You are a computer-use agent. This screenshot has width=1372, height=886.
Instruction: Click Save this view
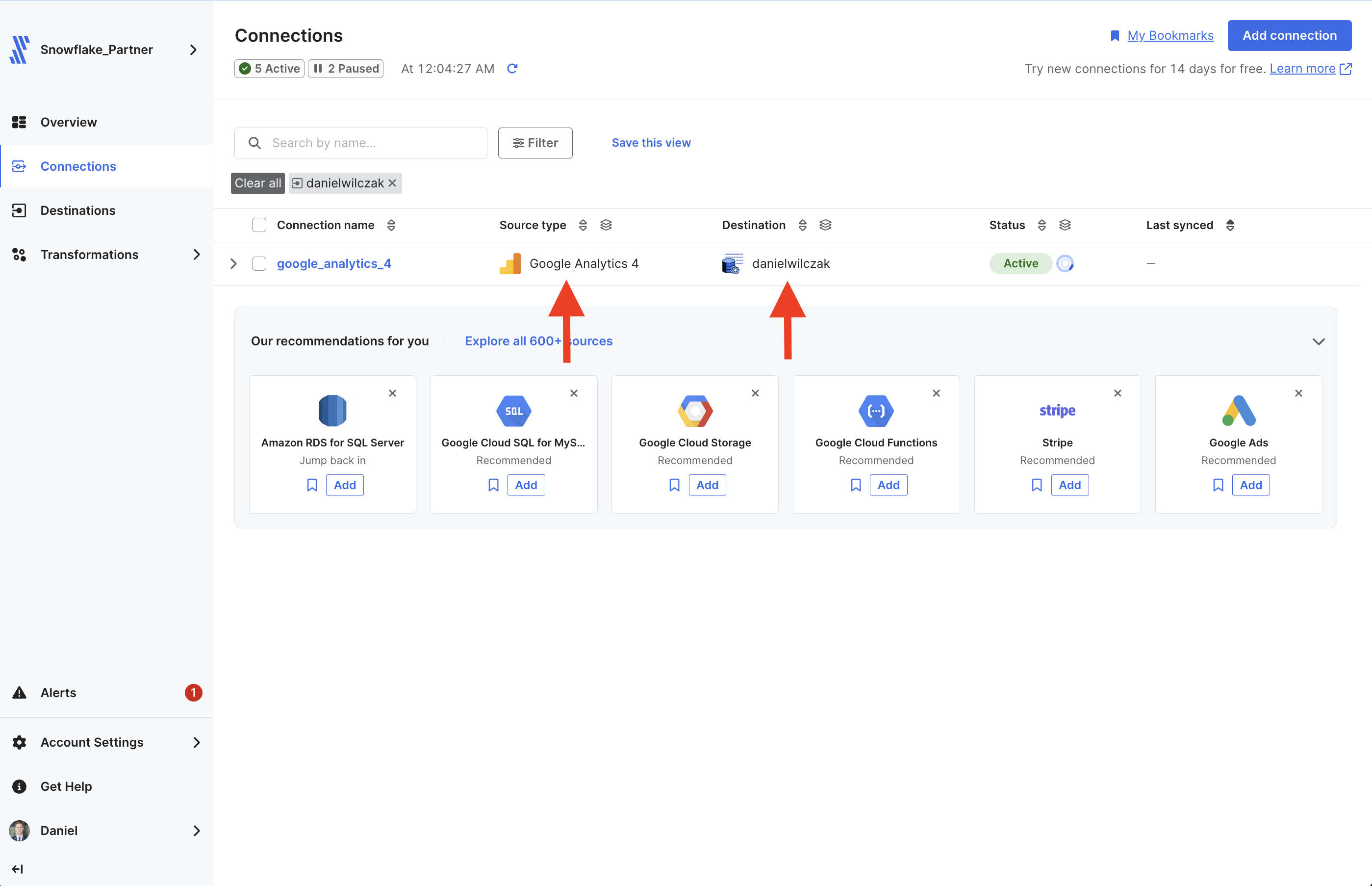click(651, 143)
